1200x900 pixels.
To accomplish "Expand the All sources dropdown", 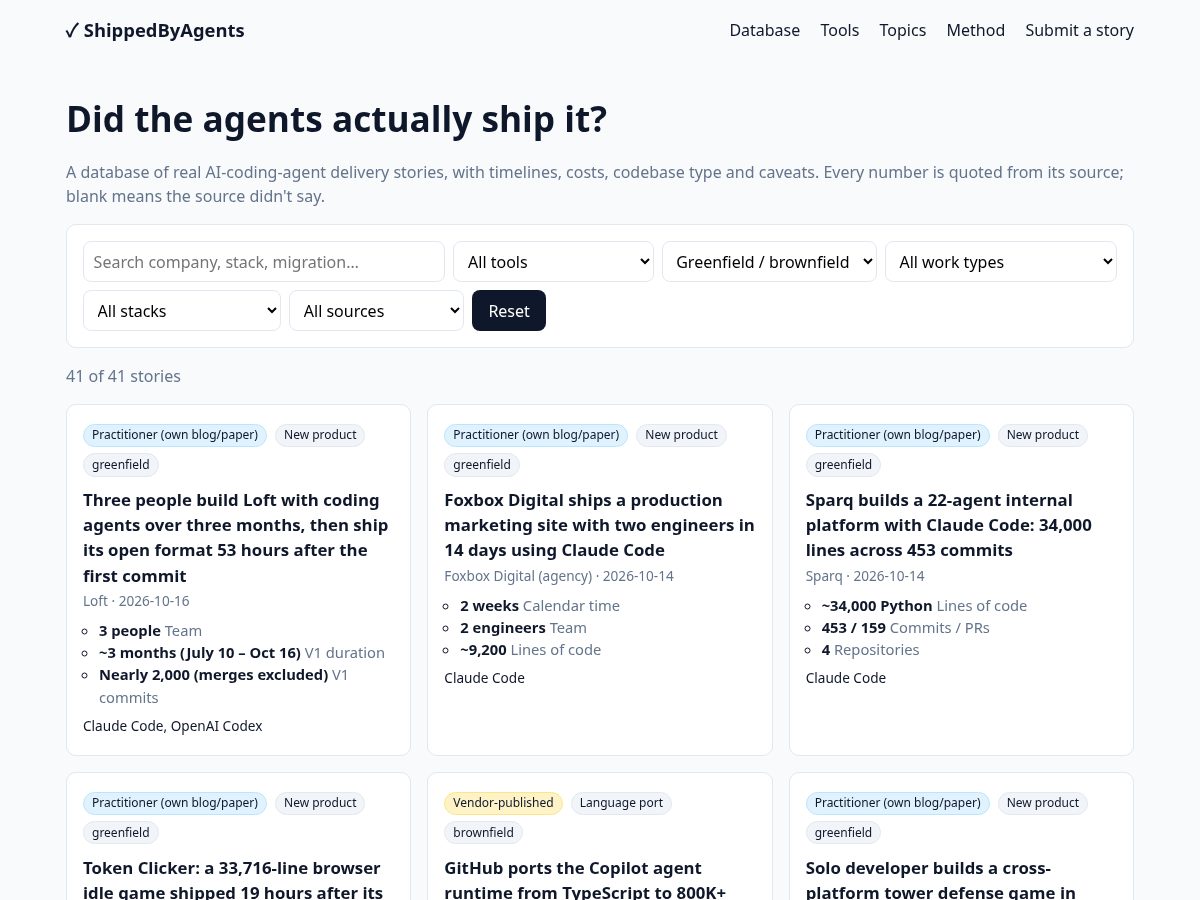I will [376, 311].
